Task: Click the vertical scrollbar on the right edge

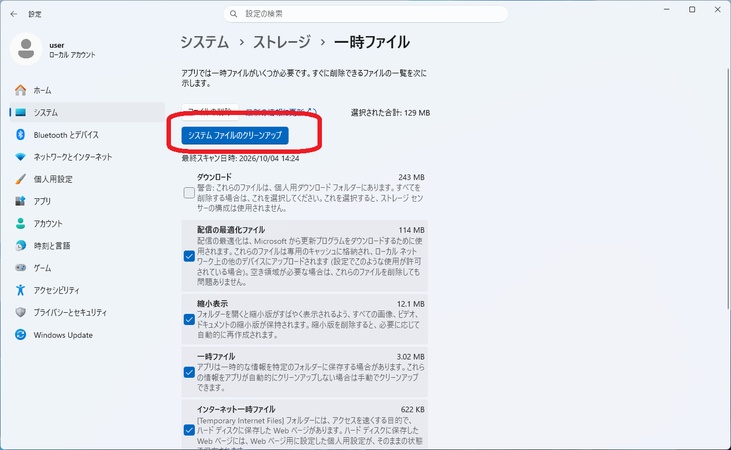Action: [x=728, y=188]
